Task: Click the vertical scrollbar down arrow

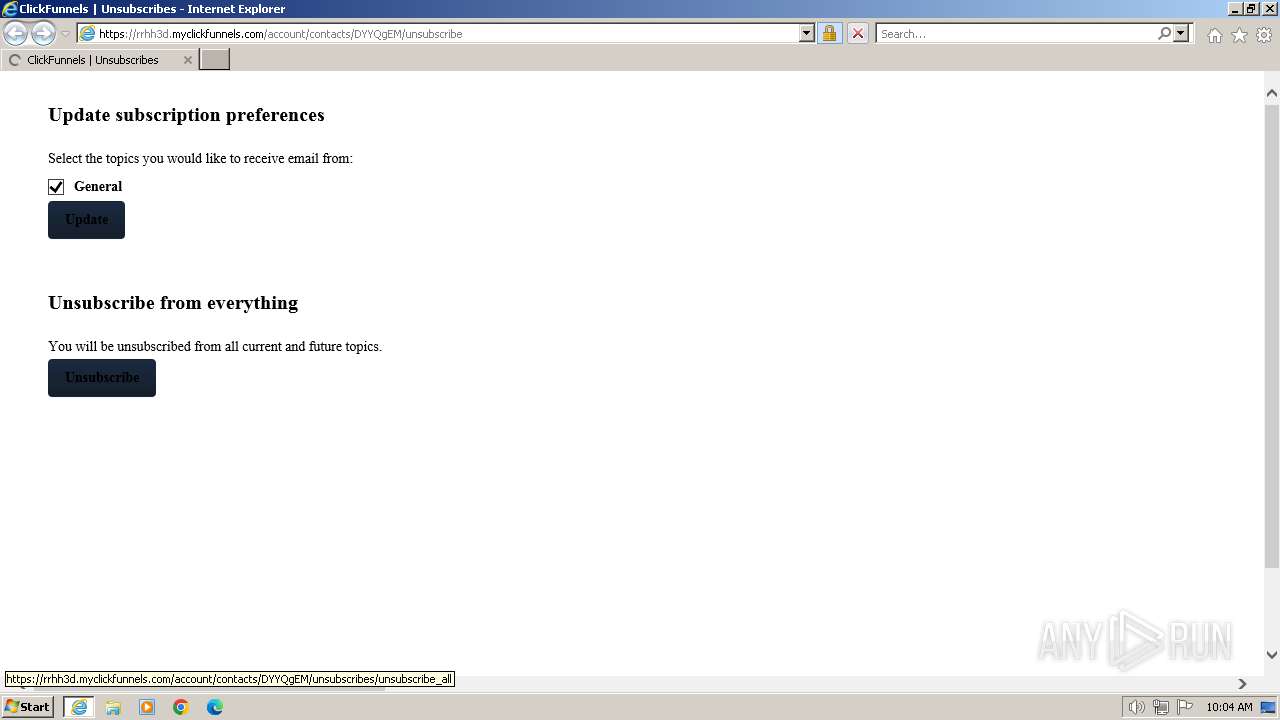Action: [1272, 655]
